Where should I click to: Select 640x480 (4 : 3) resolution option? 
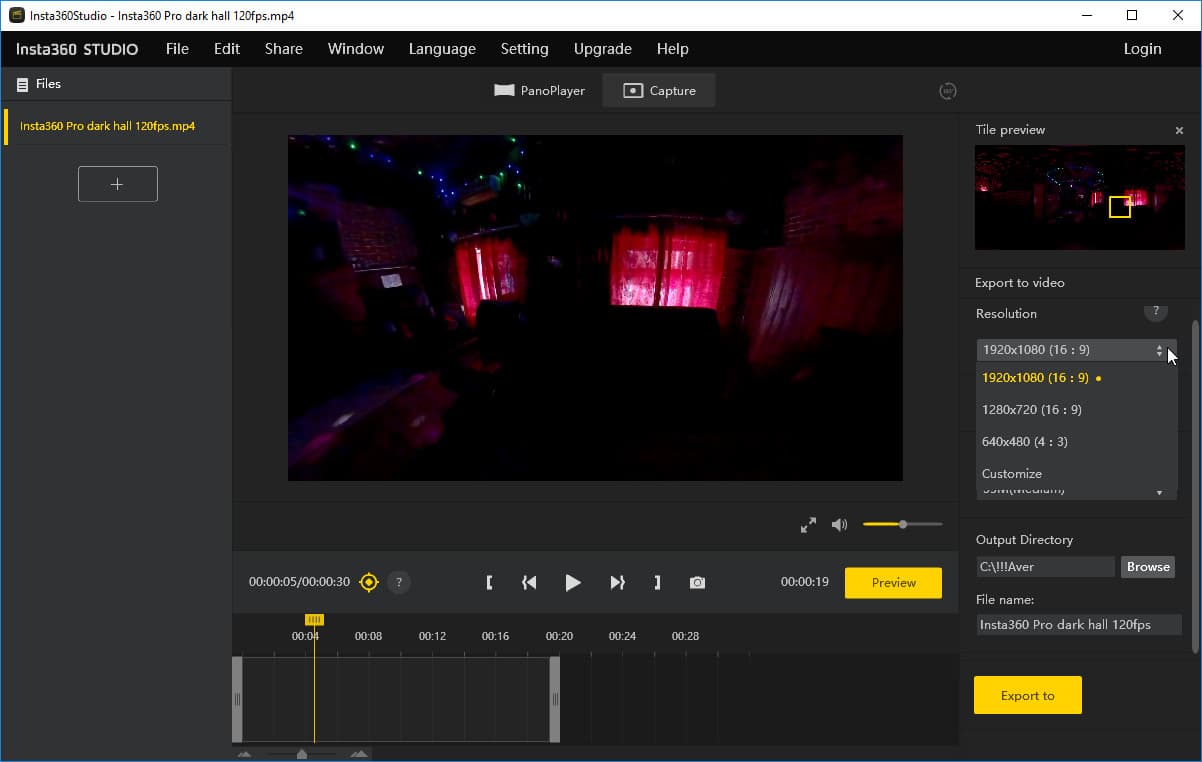point(1025,442)
